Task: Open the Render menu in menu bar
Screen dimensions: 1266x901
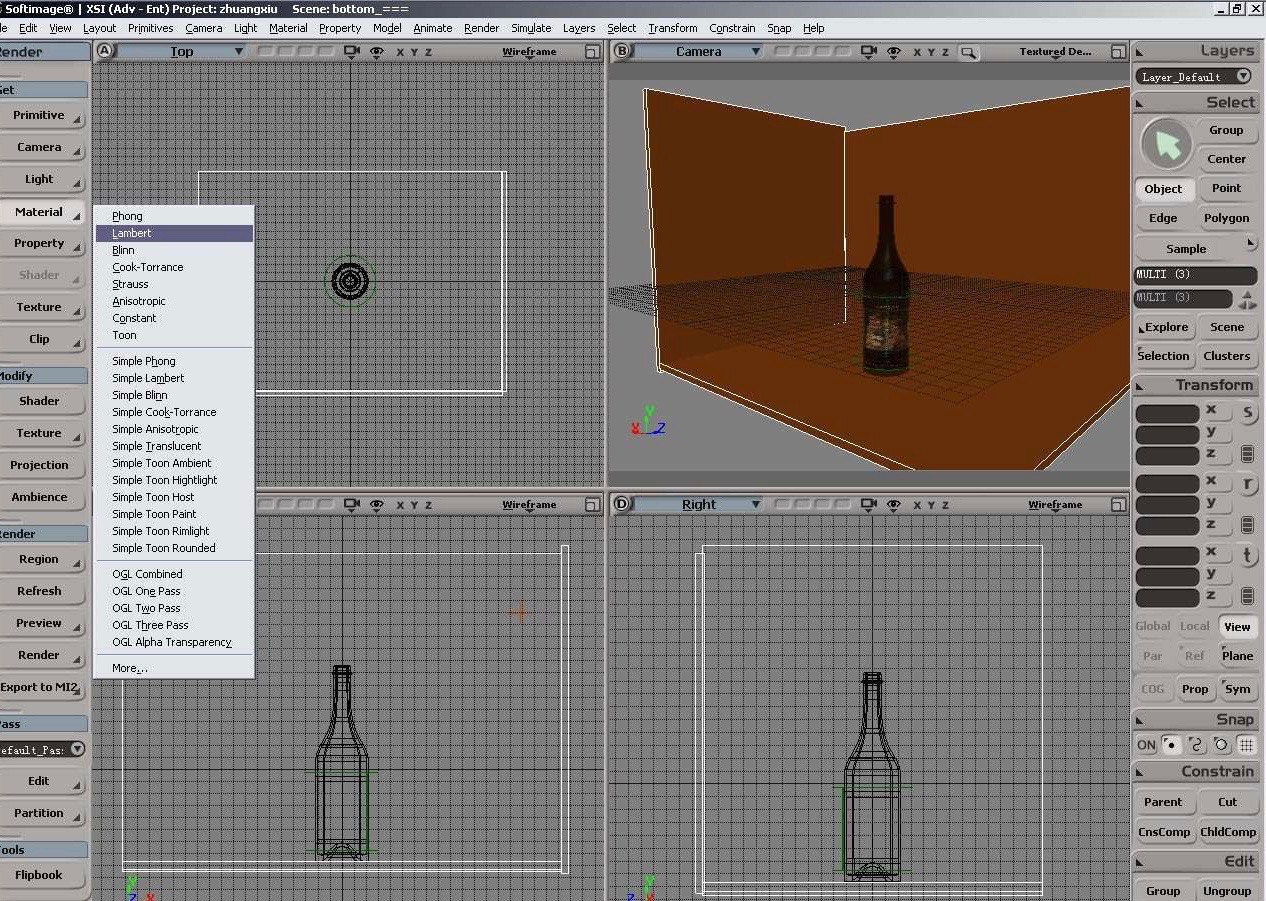Action: point(481,28)
